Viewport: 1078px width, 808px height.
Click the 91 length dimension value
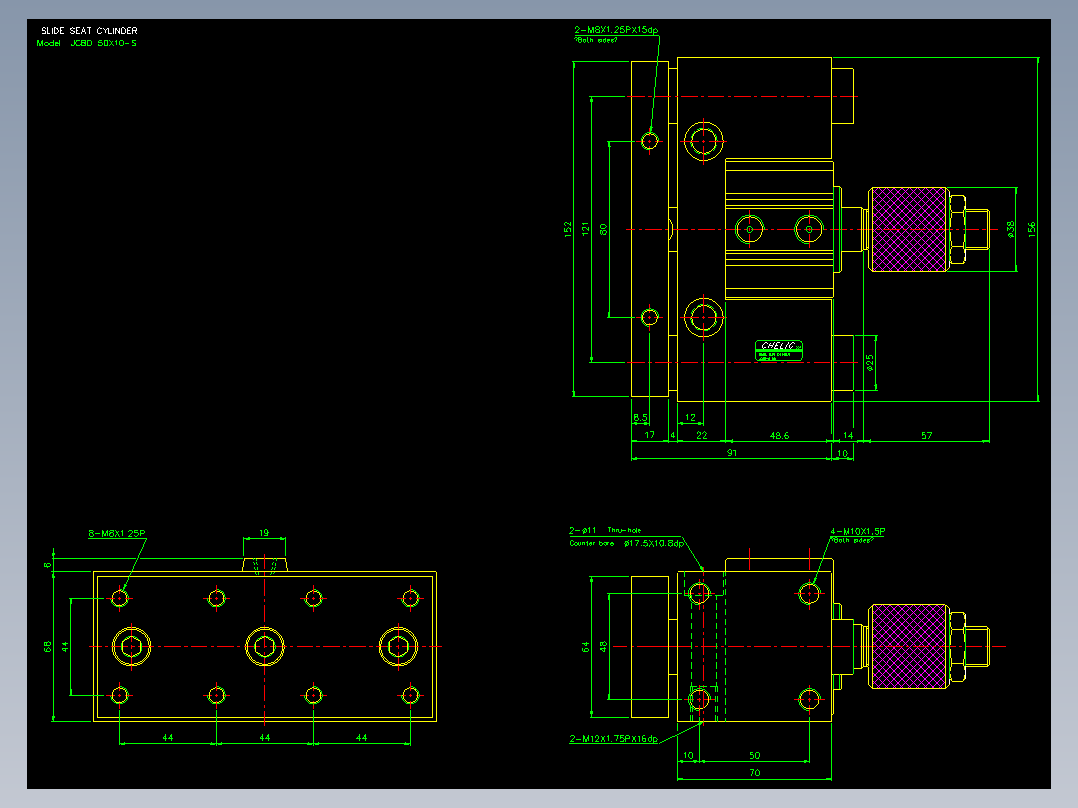click(732, 452)
